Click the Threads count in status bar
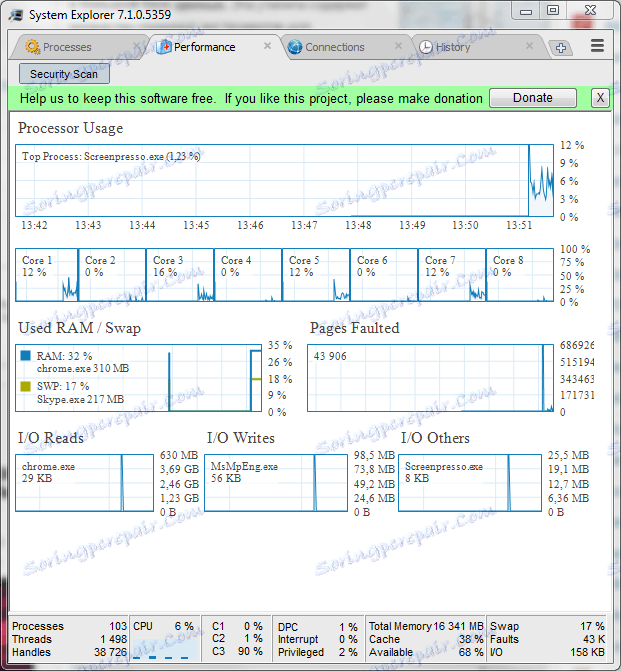621x671 pixels. coord(113,639)
